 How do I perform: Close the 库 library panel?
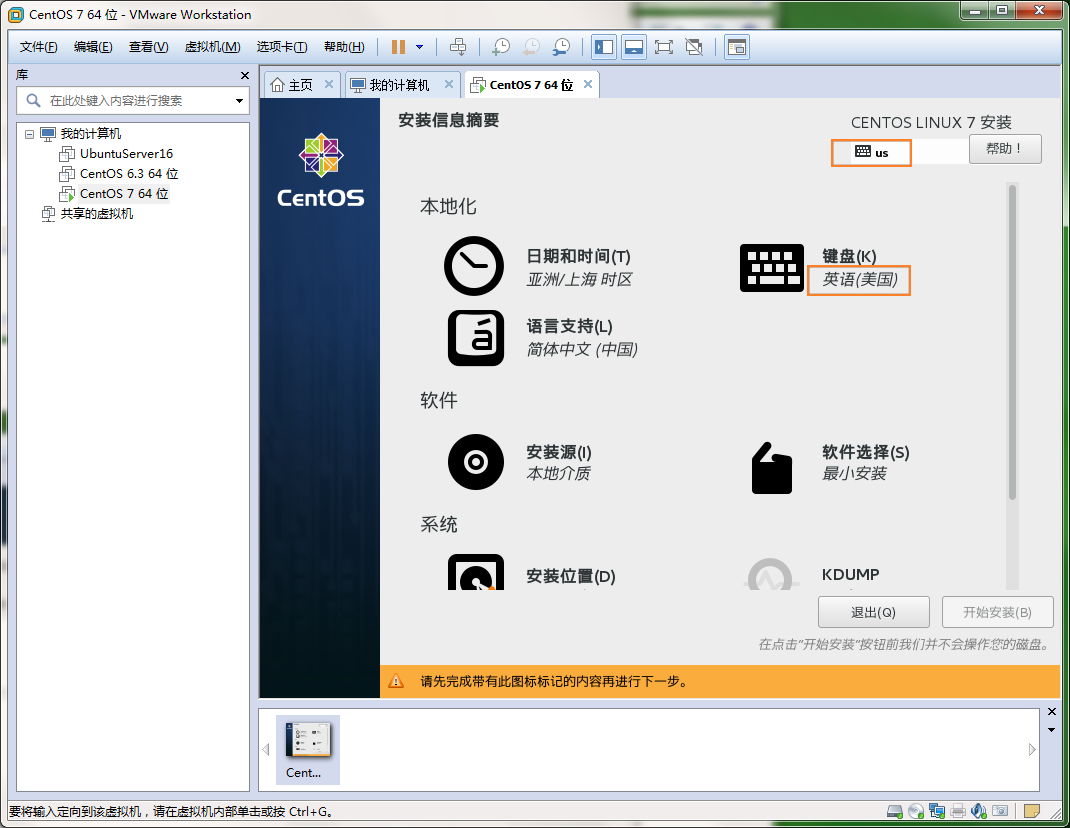245,76
